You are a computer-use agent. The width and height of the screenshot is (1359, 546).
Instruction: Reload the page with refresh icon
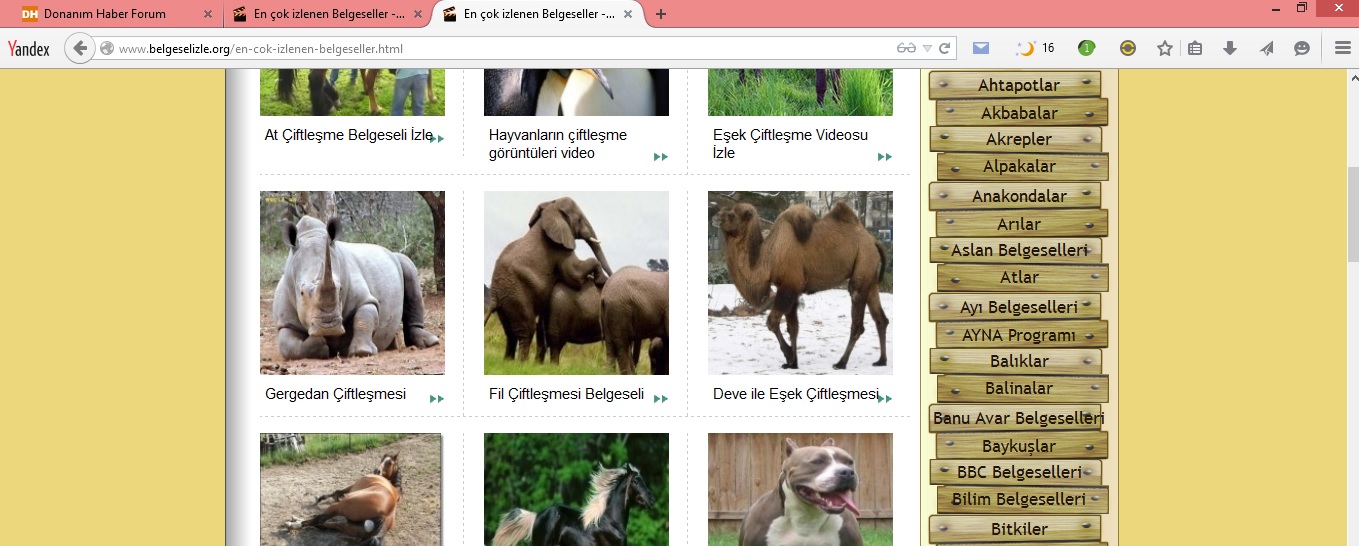(944, 48)
